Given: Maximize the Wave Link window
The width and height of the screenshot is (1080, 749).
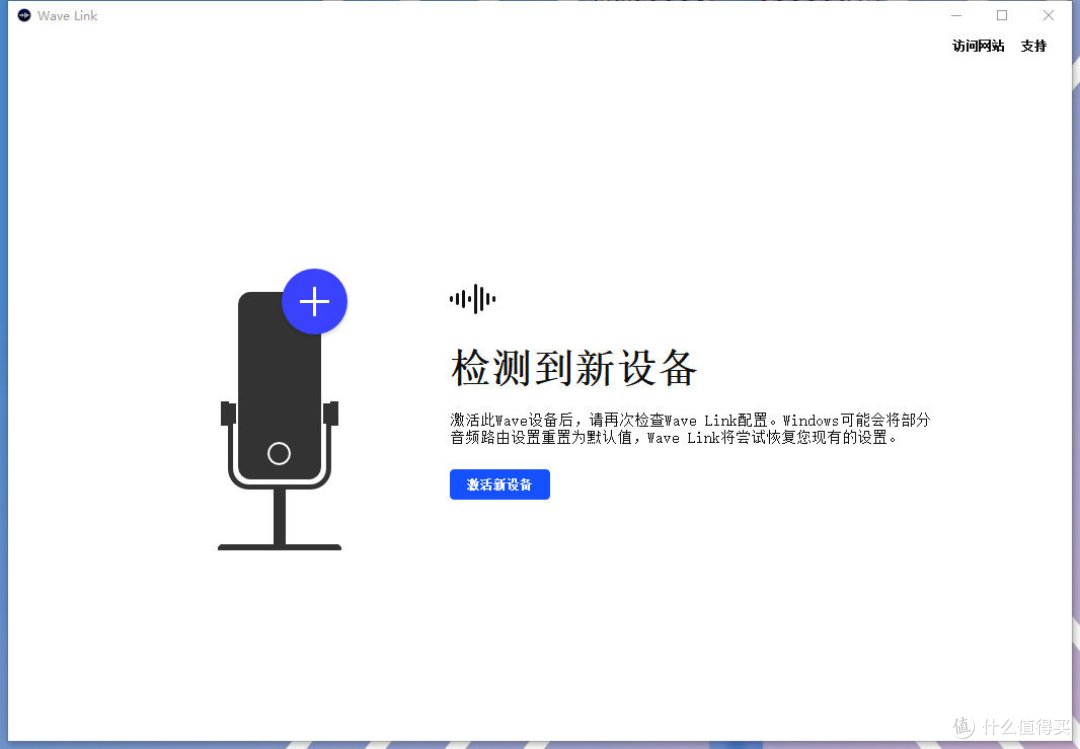Looking at the screenshot, I should (x=1002, y=15).
